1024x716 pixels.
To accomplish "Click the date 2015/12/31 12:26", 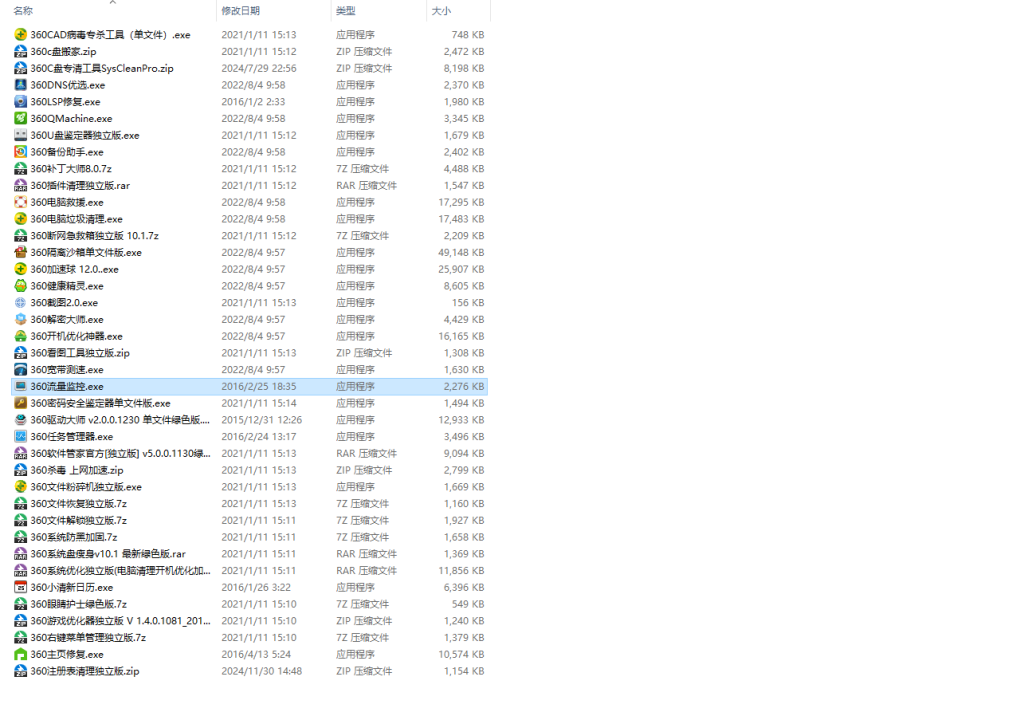I will point(261,420).
